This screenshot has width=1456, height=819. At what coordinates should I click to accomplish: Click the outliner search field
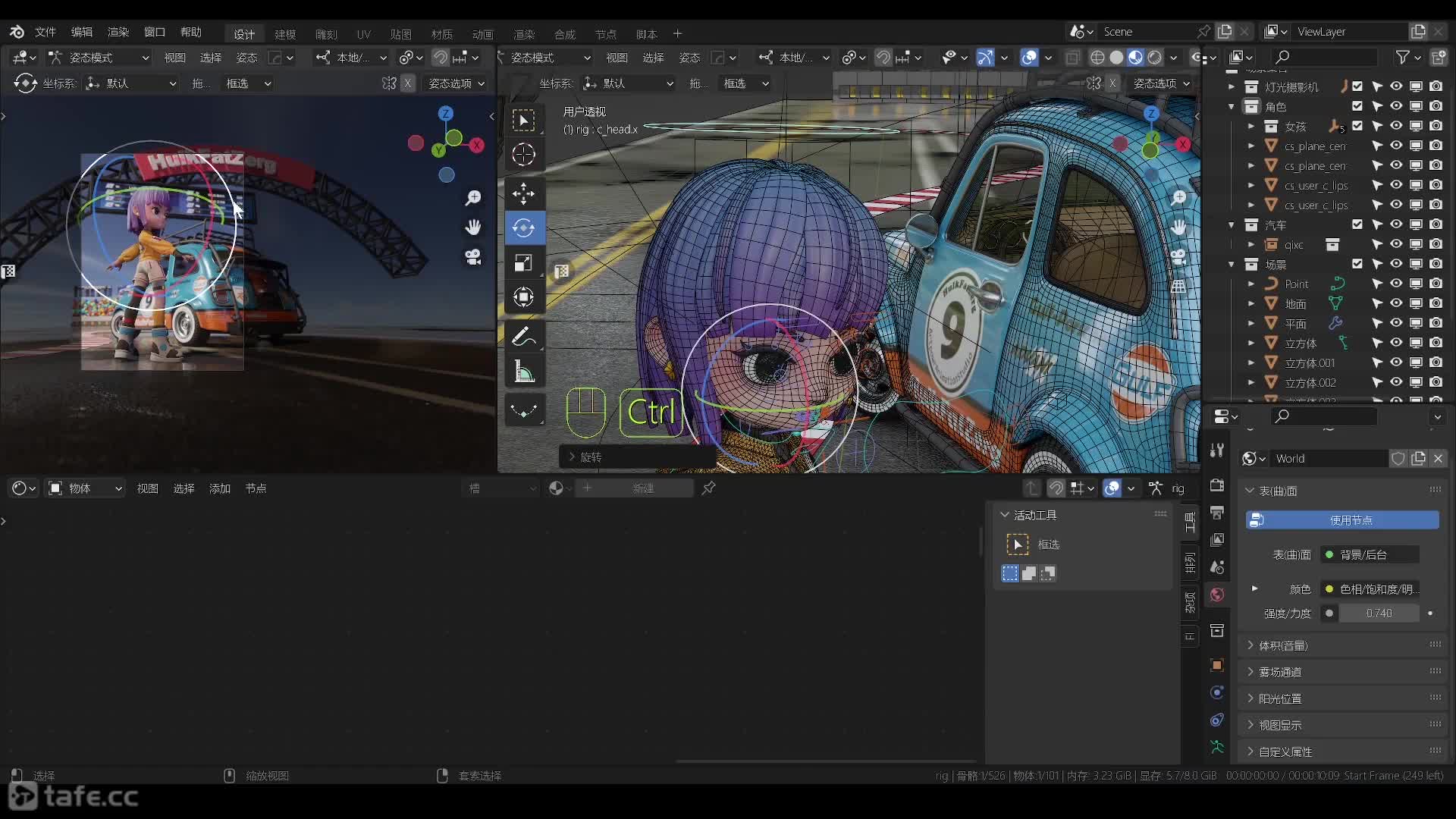point(1324,57)
